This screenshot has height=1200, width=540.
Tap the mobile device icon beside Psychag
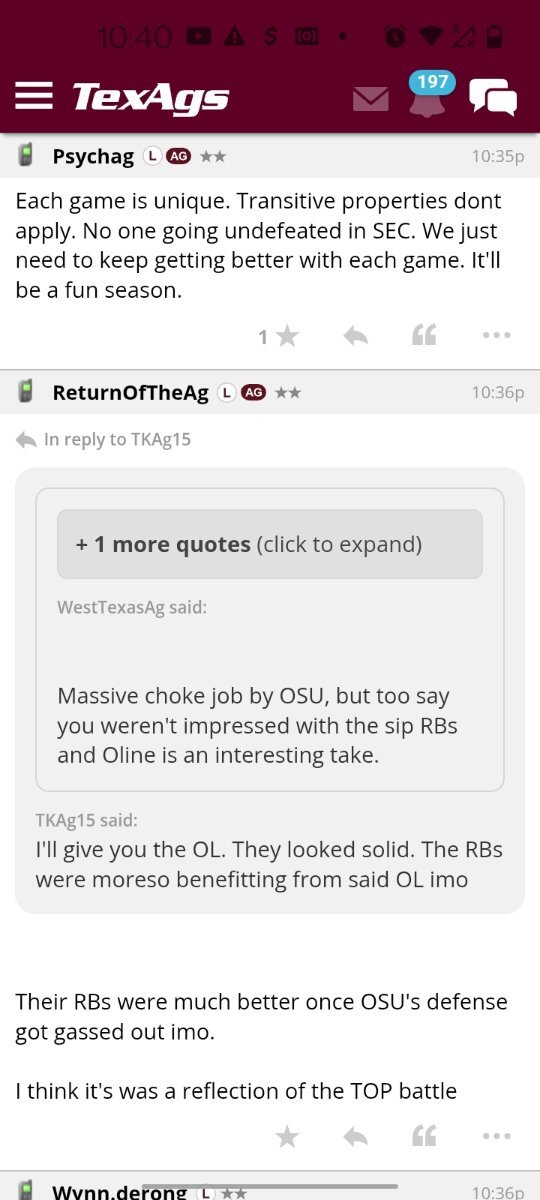click(27, 155)
